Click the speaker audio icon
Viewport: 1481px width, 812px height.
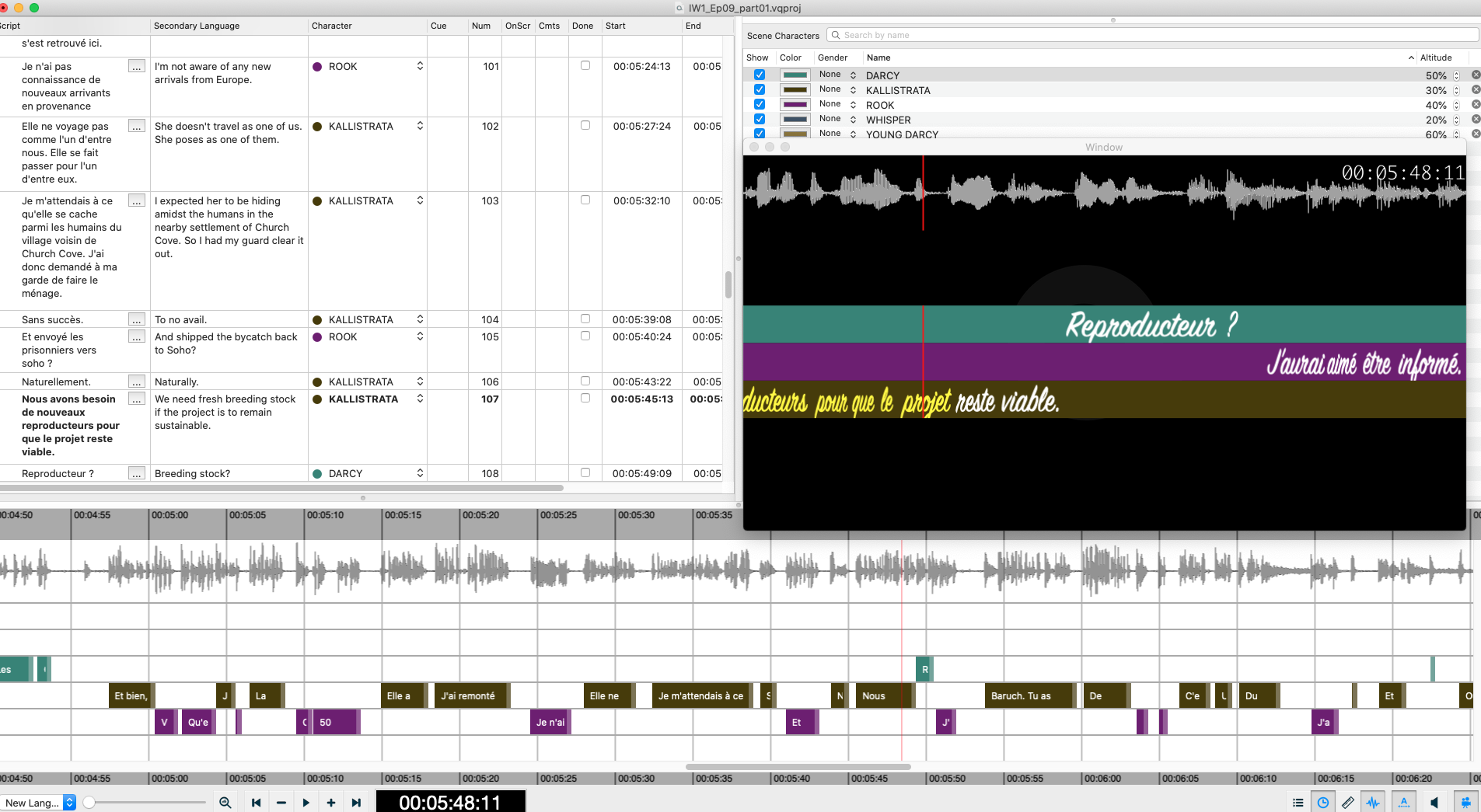point(1434,803)
